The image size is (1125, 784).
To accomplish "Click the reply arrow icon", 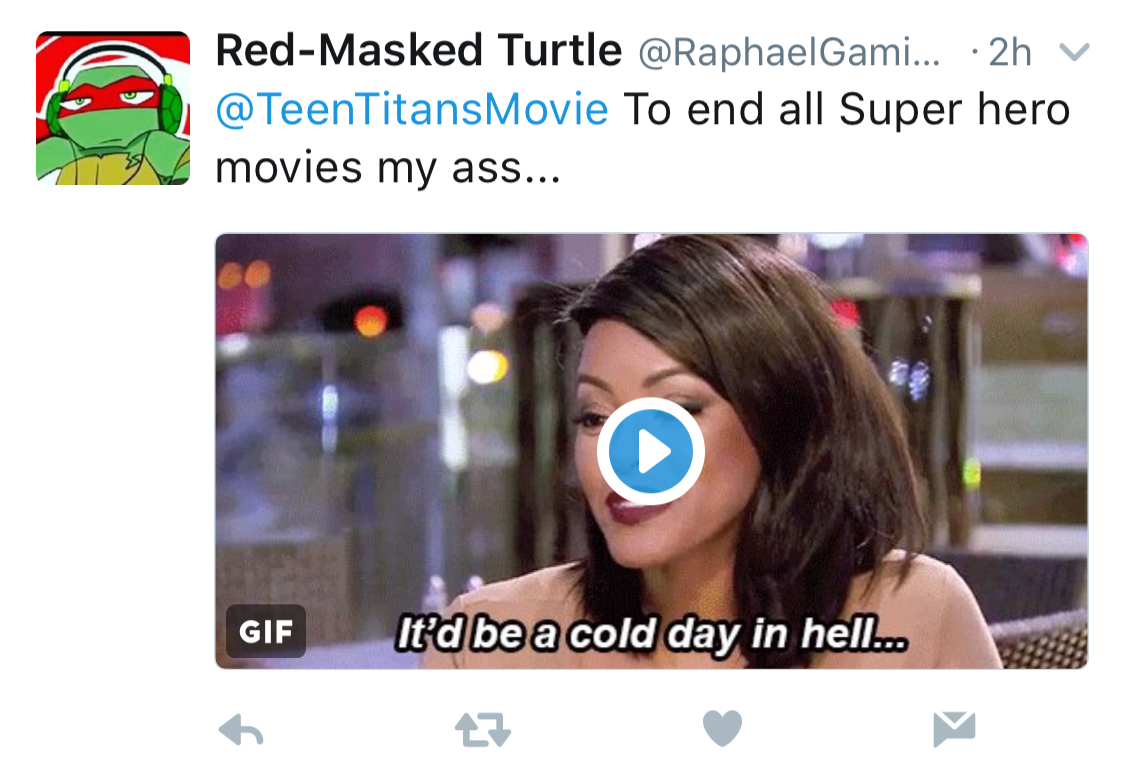I will tap(241, 730).
